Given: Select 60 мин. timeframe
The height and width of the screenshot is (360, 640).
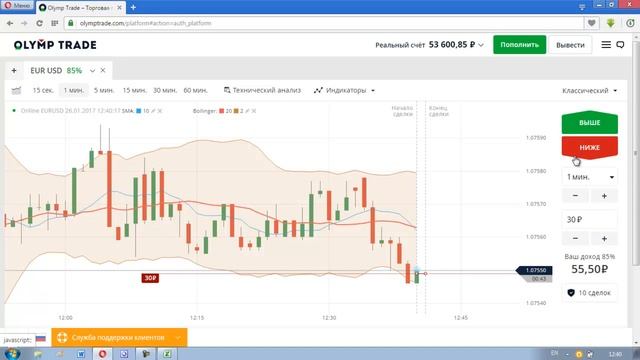Looking at the screenshot, I should click(196, 90).
